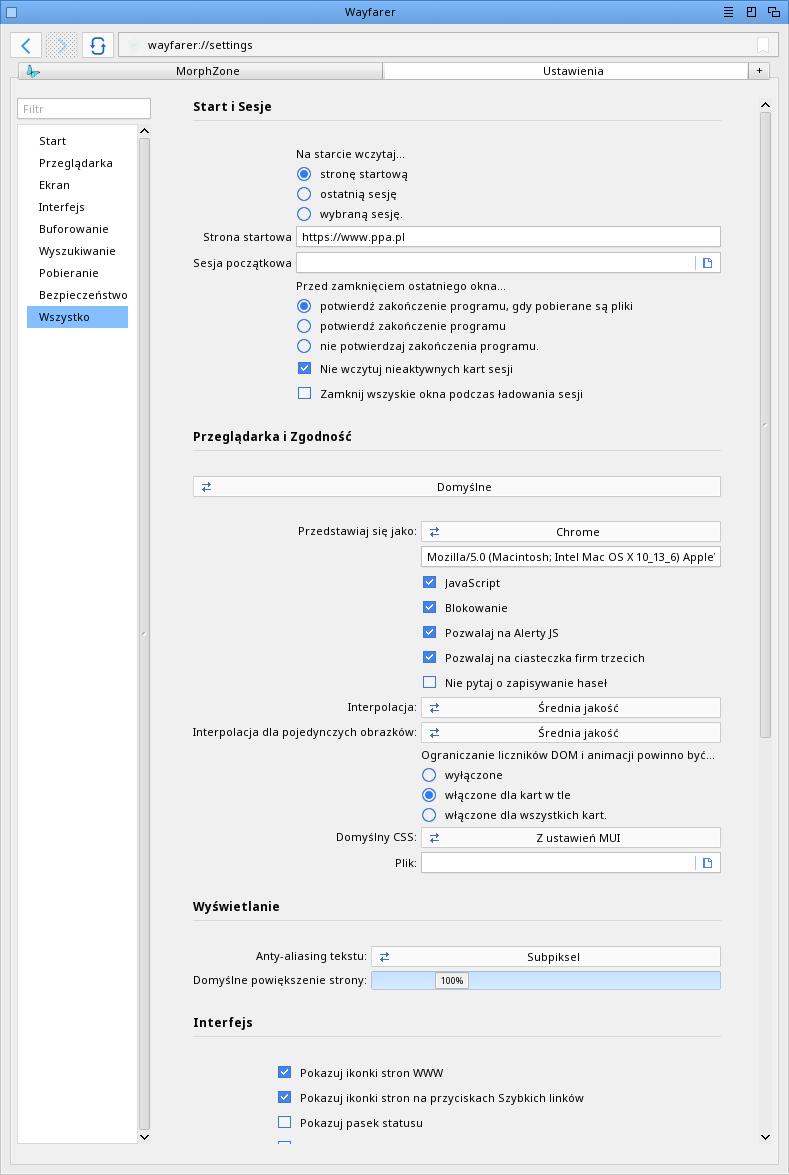Select 'wybraną sesję' radio option
Screen dimensions: 789x1175
pos(303,214)
